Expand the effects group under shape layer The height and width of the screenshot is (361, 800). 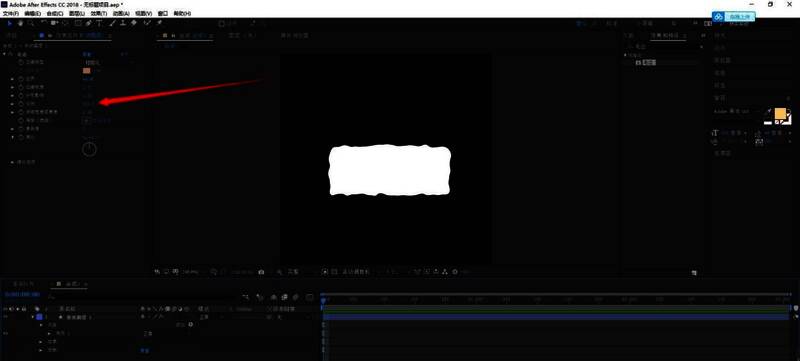pyautogui.click(x=41, y=342)
